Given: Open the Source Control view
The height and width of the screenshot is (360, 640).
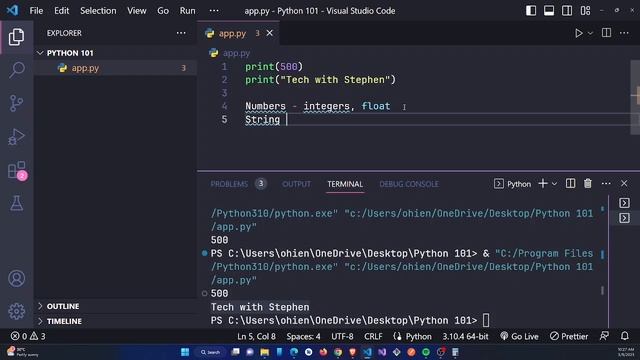Looking at the screenshot, I should 16,103.
